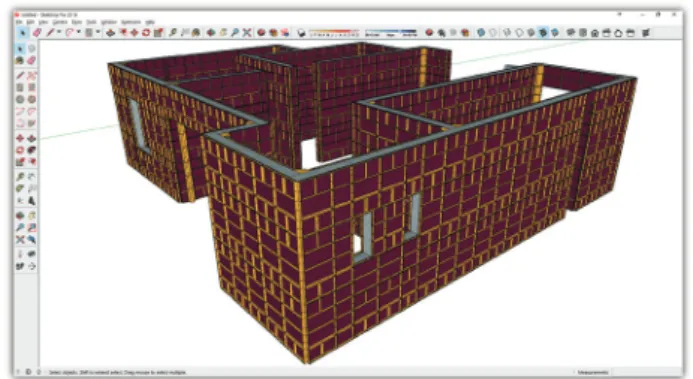Activate the Rotate tool in the top toolbar
This screenshot has width=693, height=379.
146,32
